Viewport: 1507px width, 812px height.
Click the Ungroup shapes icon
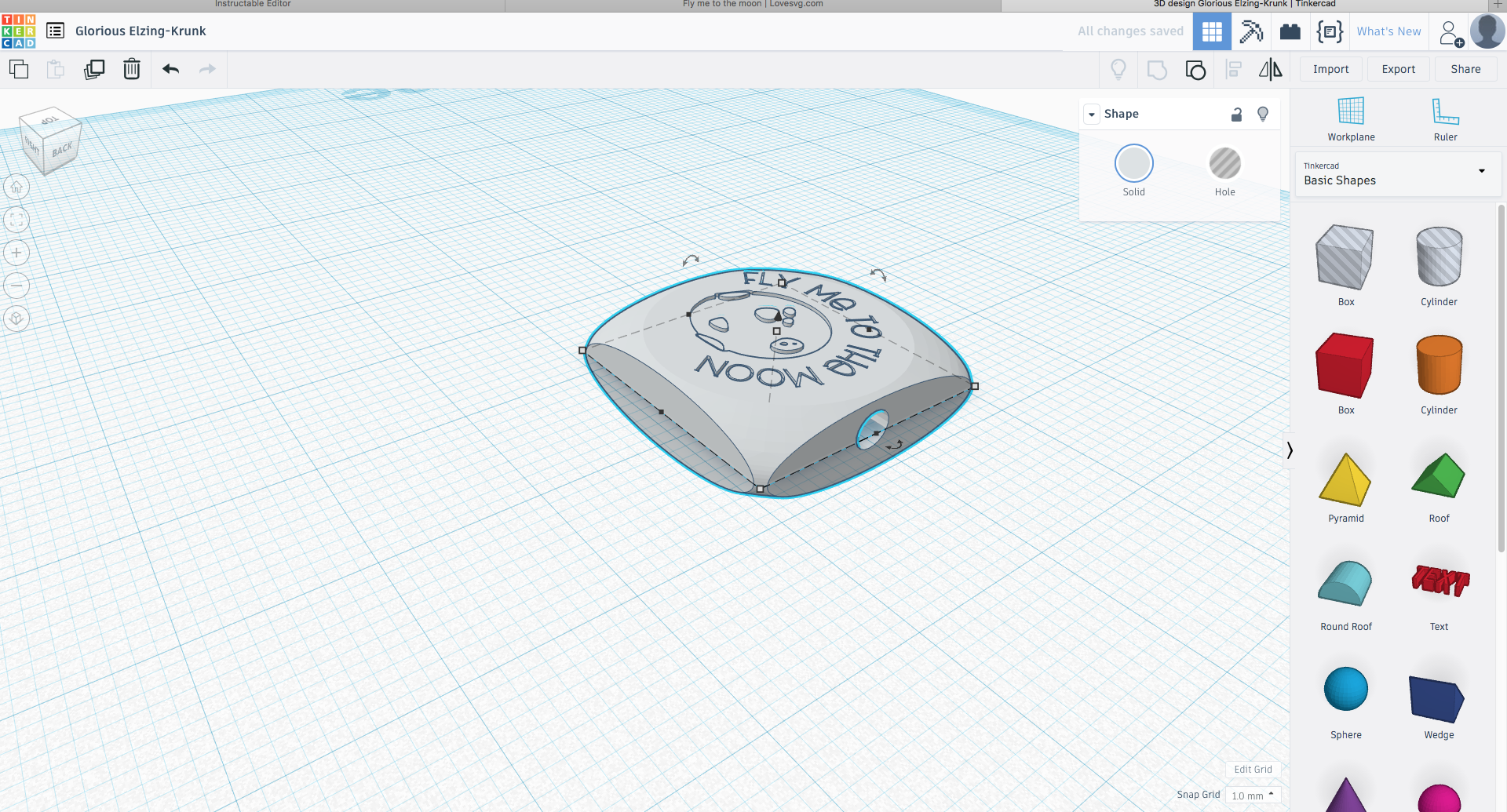[x=1195, y=70]
